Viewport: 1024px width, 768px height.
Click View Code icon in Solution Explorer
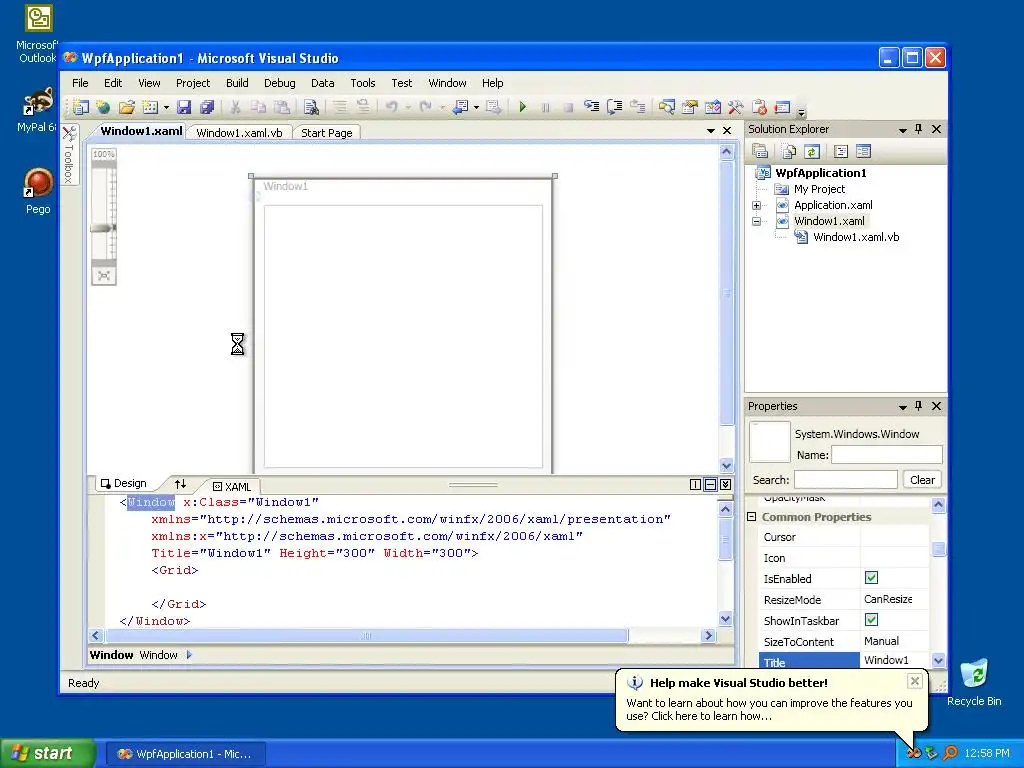click(x=841, y=152)
